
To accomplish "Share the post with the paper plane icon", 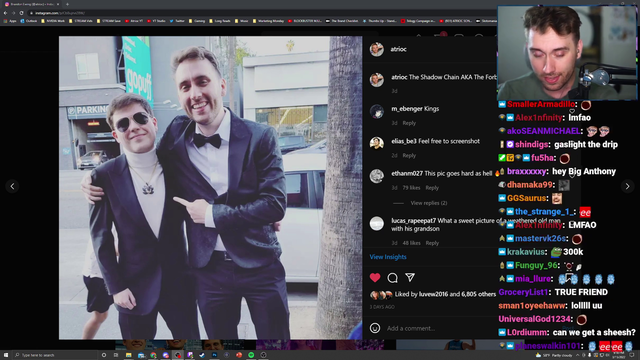I will (410, 278).
